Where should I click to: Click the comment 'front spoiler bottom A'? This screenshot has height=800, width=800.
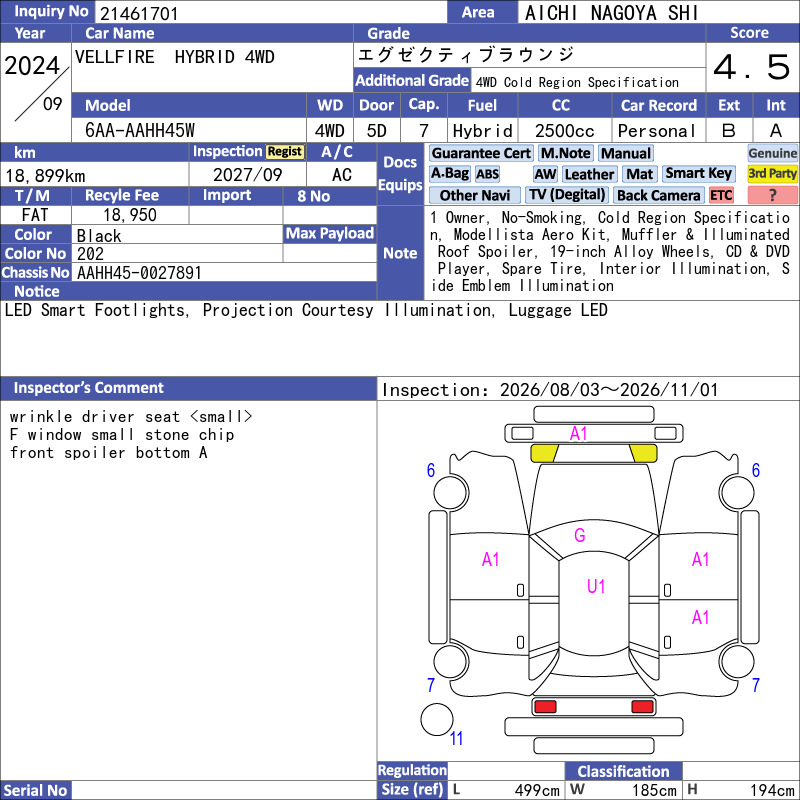pos(109,453)
